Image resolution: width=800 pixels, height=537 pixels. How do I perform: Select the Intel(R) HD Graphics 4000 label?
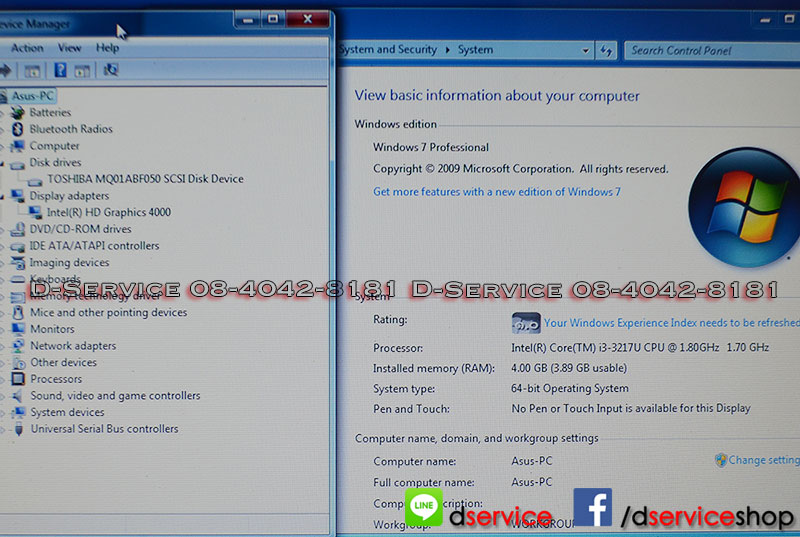[109, 212]
